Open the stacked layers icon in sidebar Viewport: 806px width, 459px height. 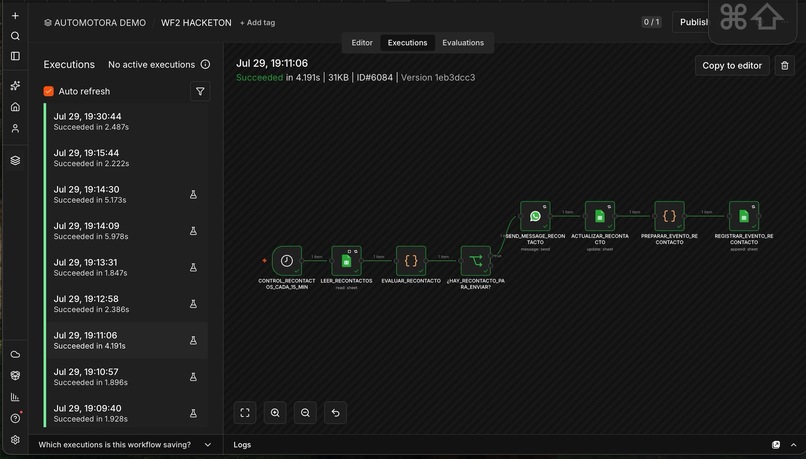click(x=15, y=160)
